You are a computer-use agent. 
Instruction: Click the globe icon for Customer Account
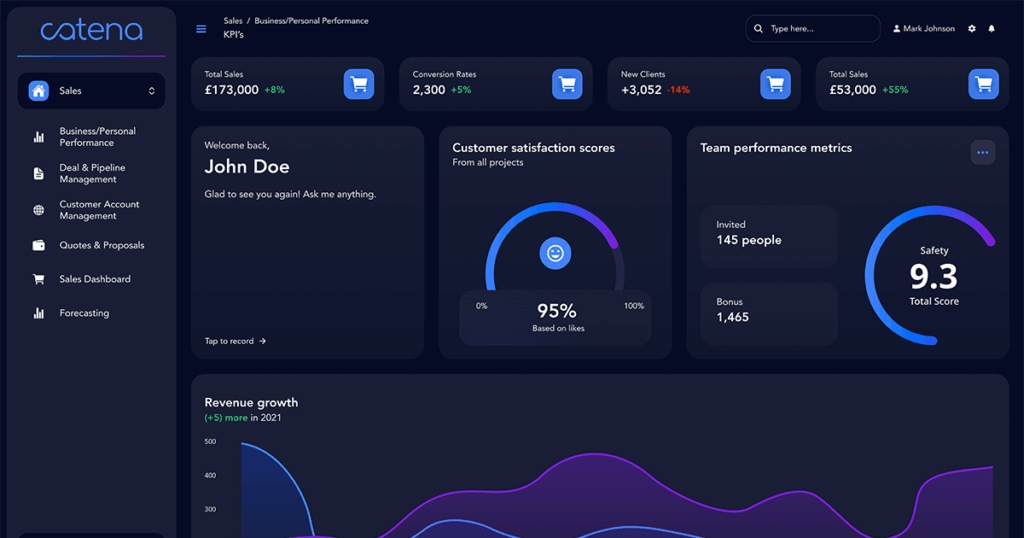[39, 210]
